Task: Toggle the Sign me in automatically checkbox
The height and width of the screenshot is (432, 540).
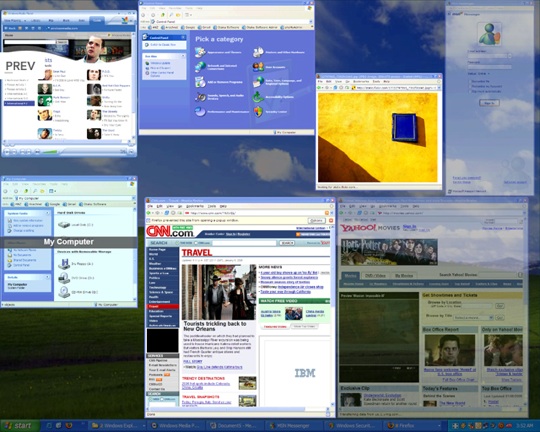Action: [470, 91]
